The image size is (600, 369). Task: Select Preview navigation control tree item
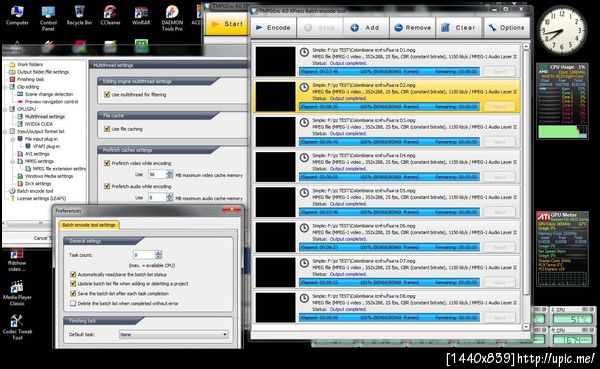point(51,102)
